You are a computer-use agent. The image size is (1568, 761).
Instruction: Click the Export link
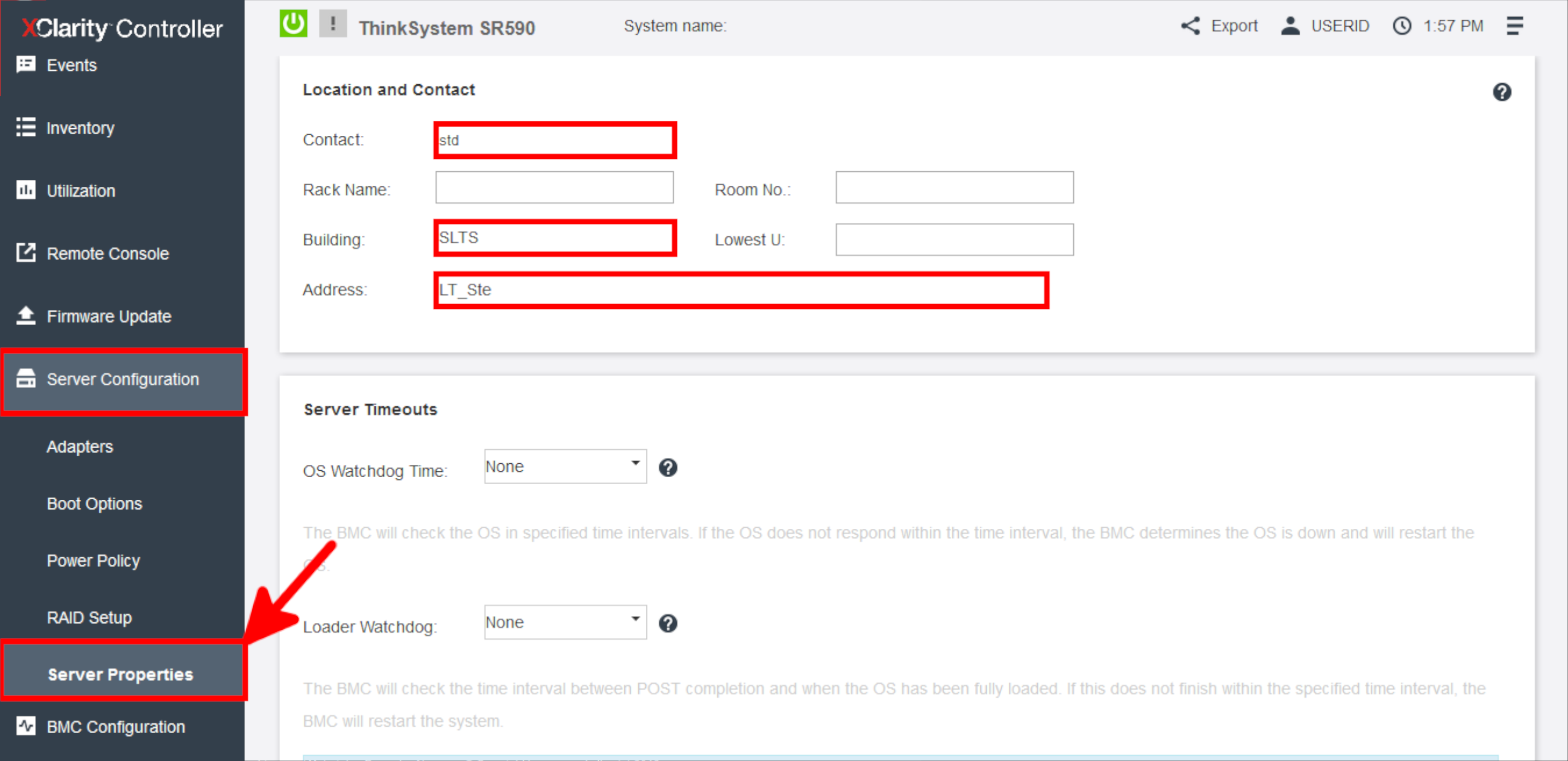pyautogui.click(x=1235, y=26)
